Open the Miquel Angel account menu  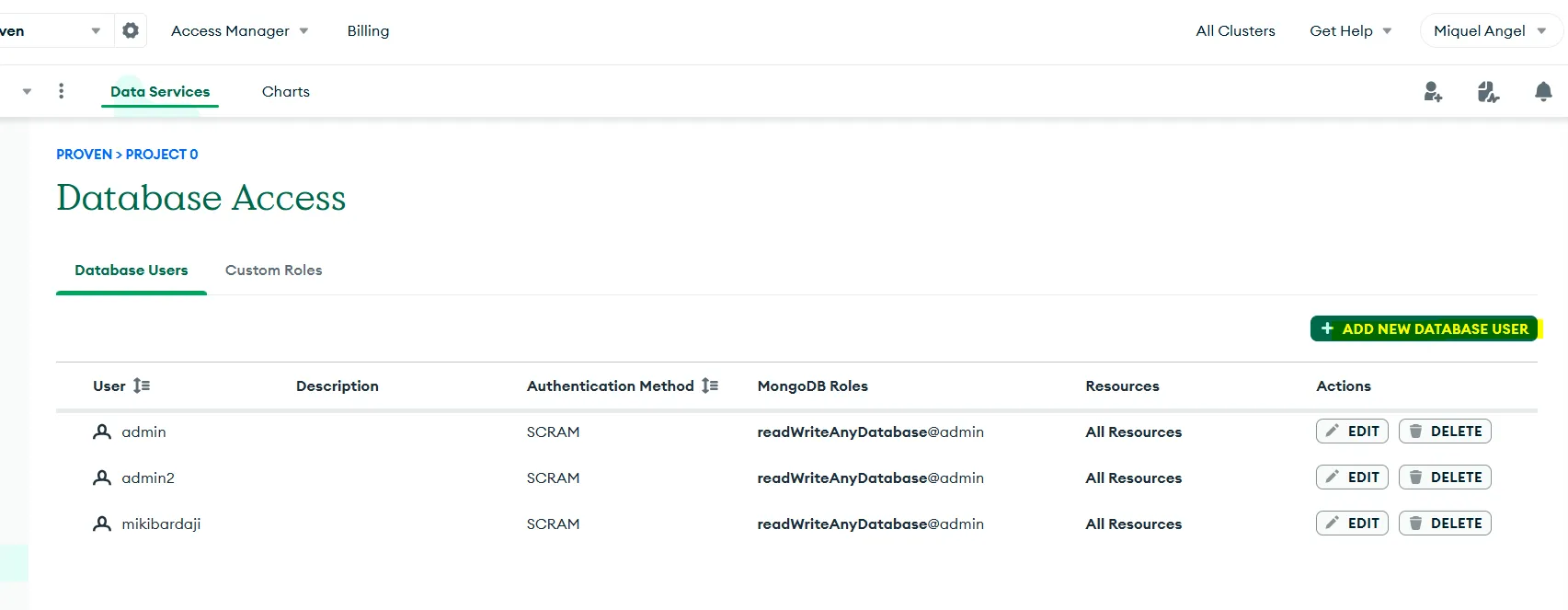(x=1490, y=30)
